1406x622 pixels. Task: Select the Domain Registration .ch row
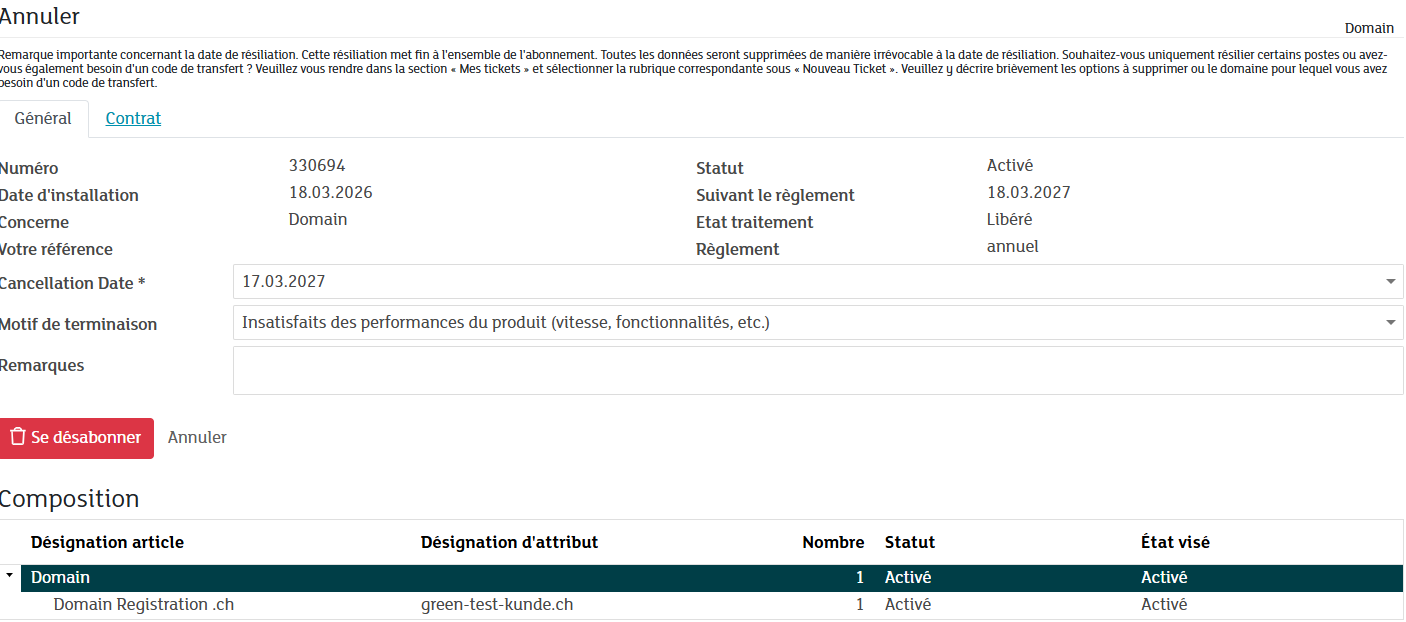click(143, 605)
